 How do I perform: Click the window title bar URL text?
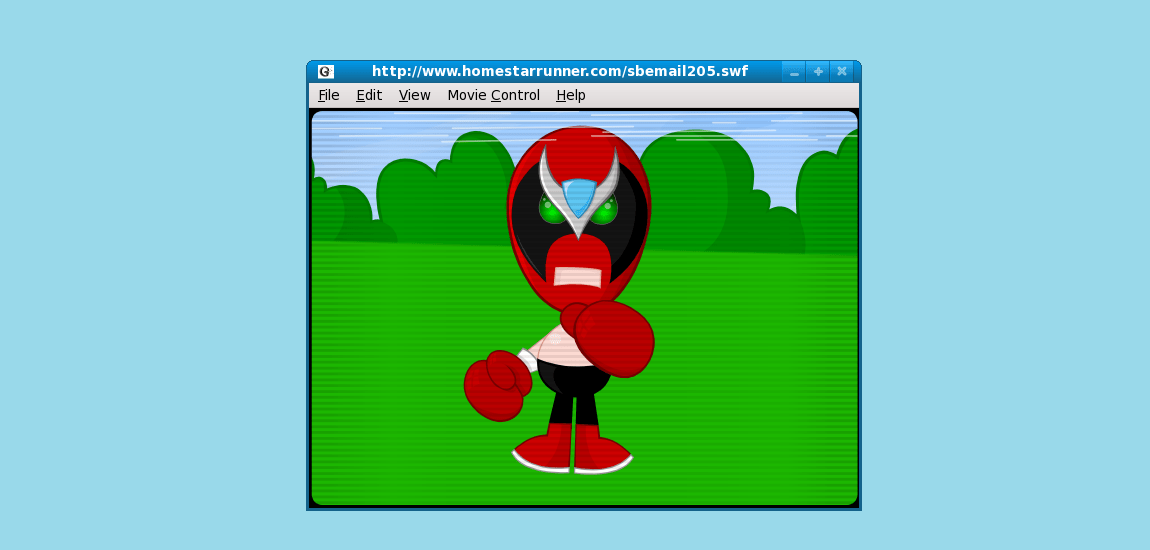(x=560, y=71)
